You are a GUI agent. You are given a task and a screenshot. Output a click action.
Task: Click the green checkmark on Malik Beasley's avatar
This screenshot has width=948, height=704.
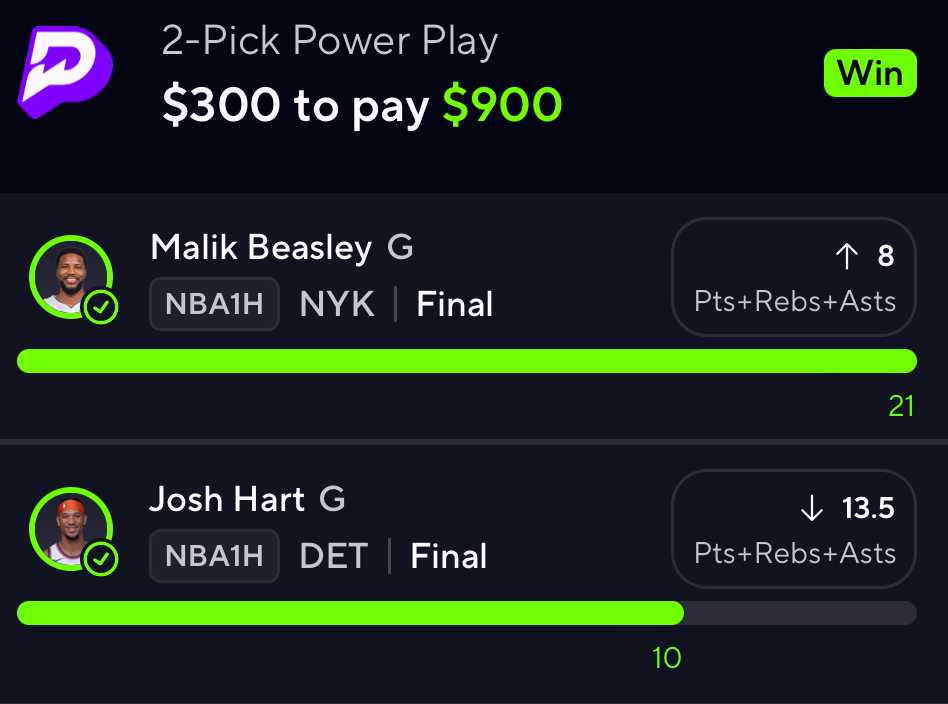[100, 308]
